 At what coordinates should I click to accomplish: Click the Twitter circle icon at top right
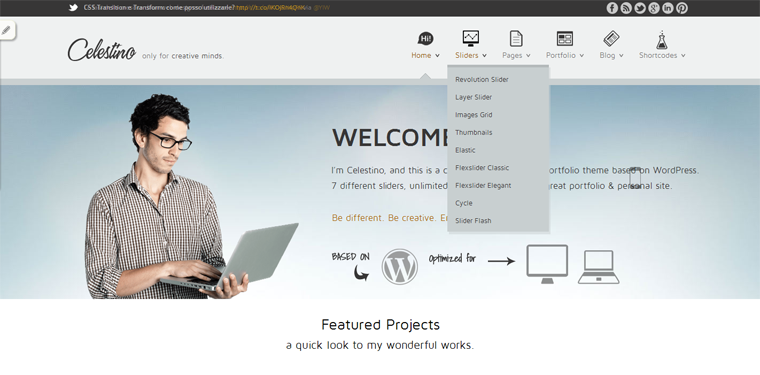pos(640,8)
